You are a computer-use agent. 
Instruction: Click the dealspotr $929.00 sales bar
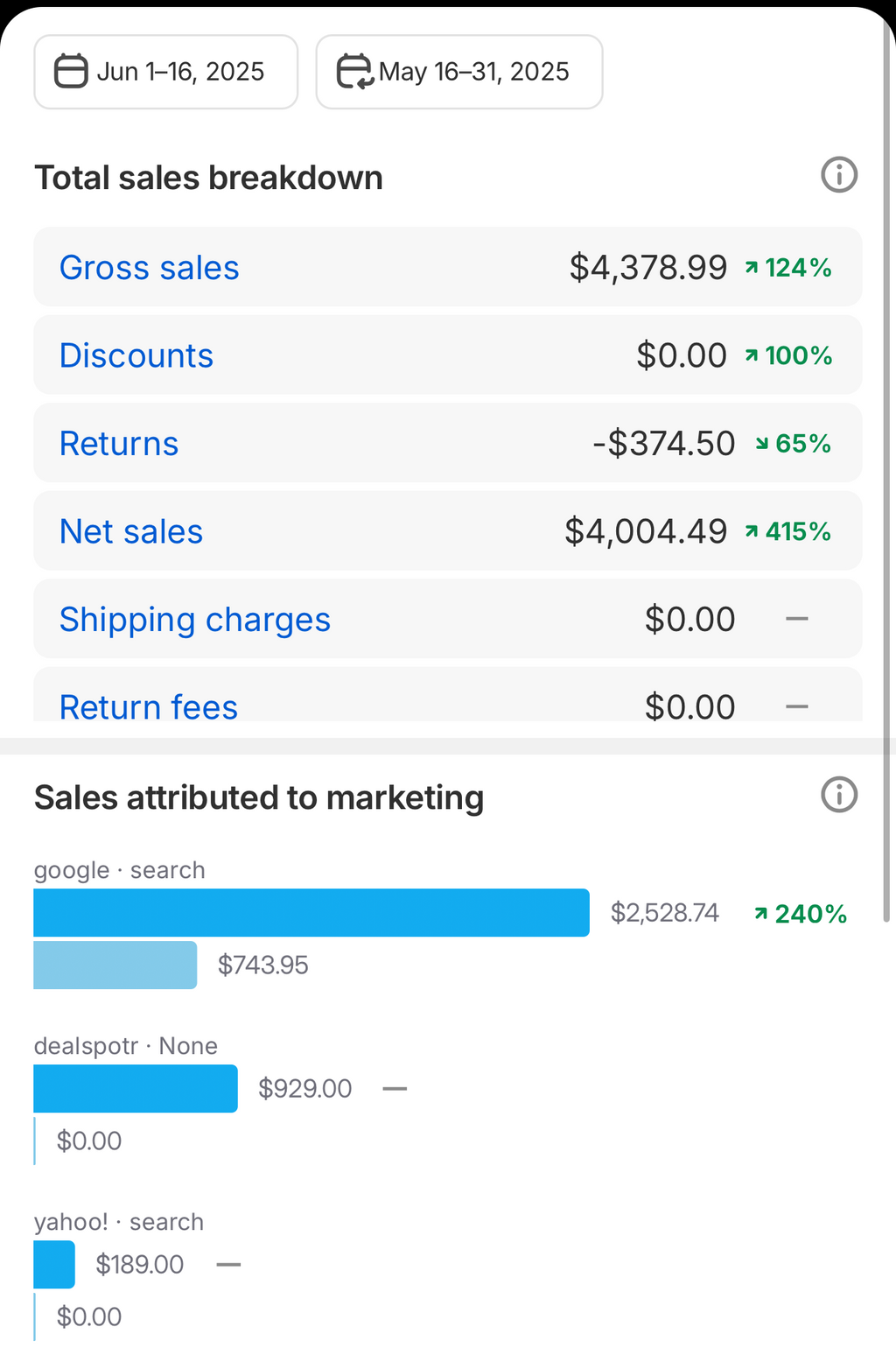tap(135, 1088)
